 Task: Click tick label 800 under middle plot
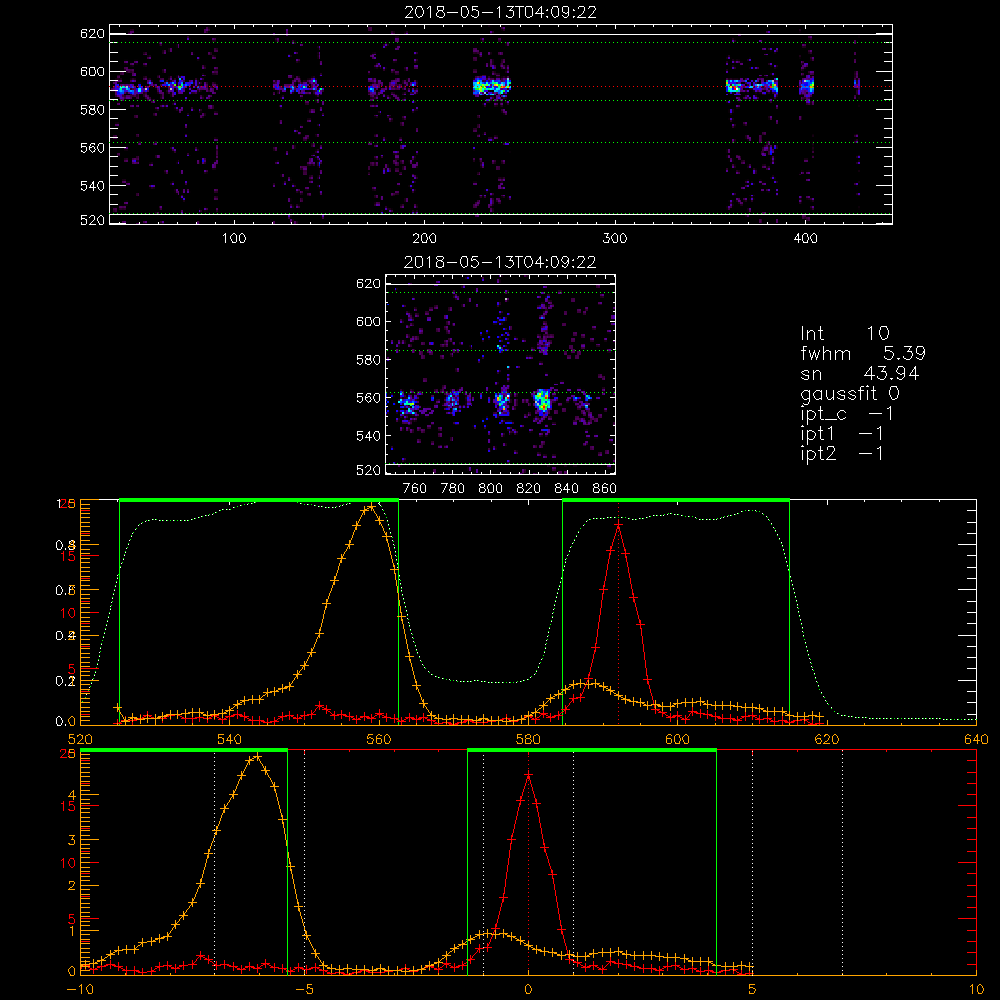pyautogui.click(x=490, y=489)
